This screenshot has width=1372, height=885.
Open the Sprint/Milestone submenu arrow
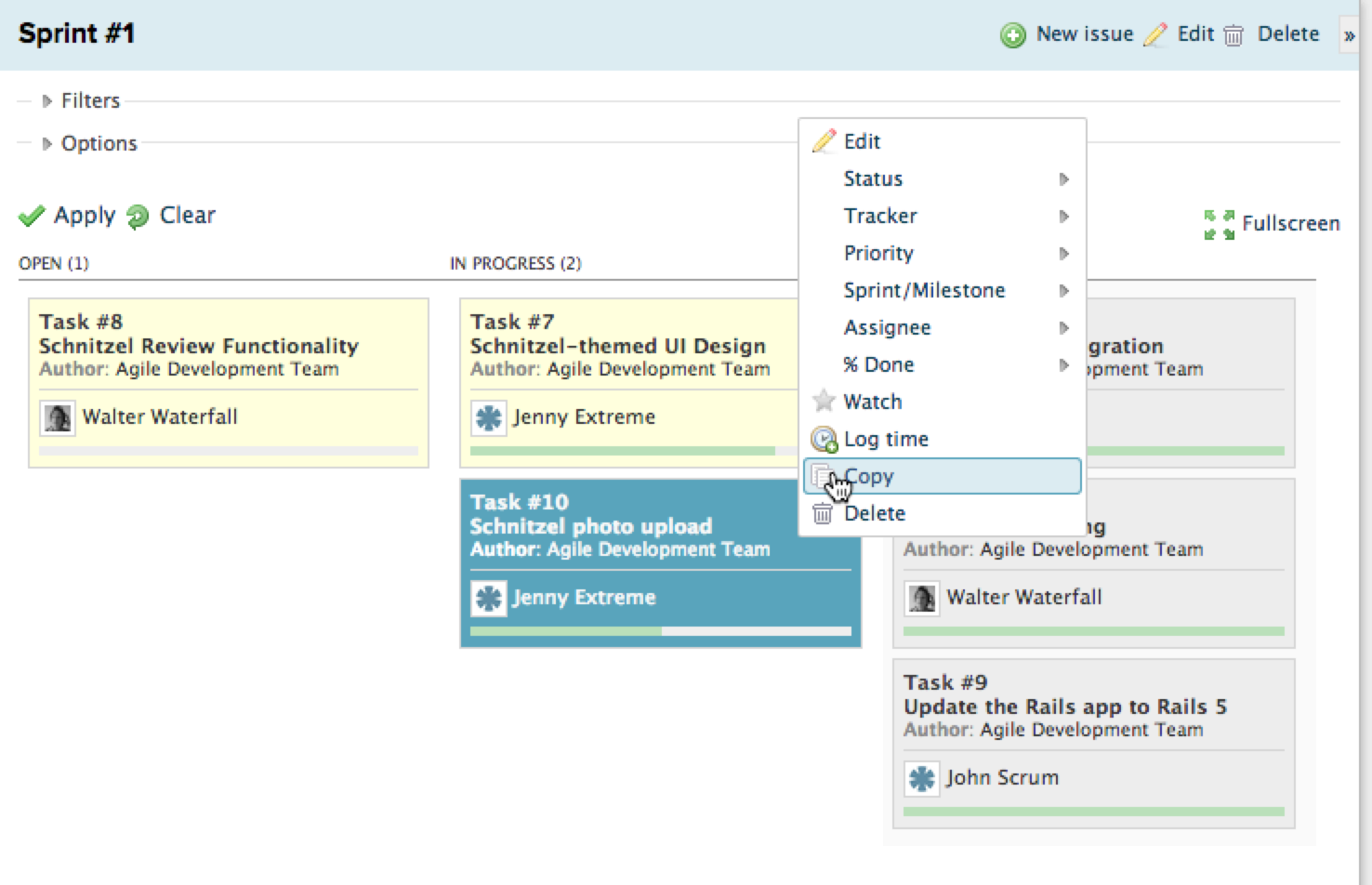pos(1064,290)
